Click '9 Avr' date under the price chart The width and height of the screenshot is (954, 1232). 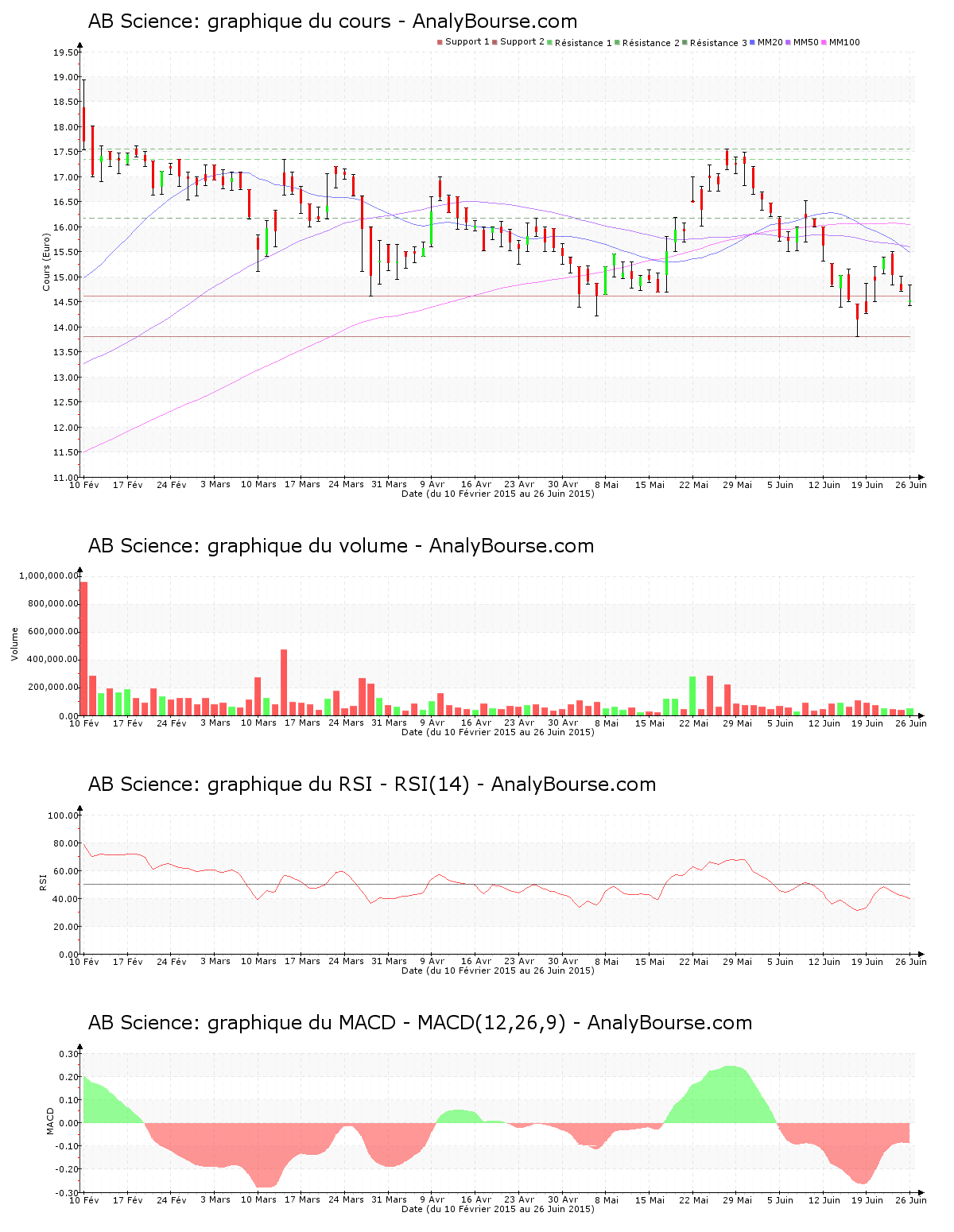[x=432, y=484]
